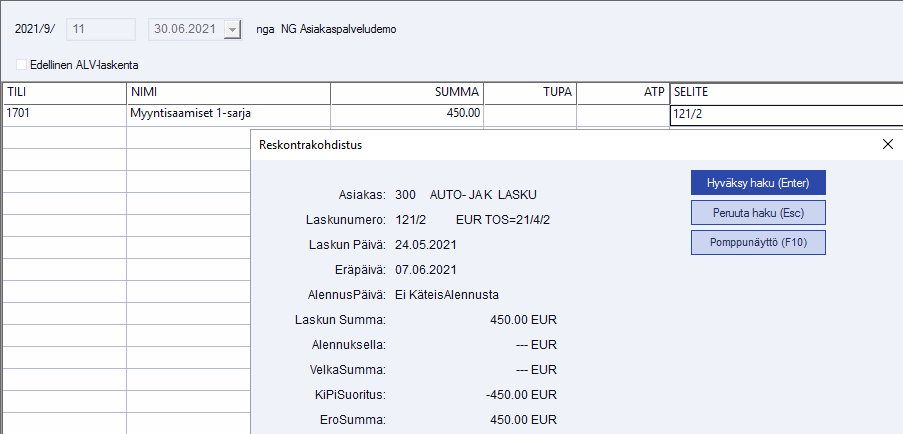Click the SELITE field containing 121/2

785,114
